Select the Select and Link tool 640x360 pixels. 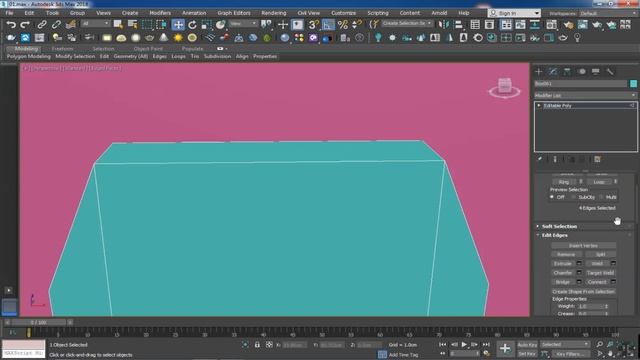click(x=42, y=25)
